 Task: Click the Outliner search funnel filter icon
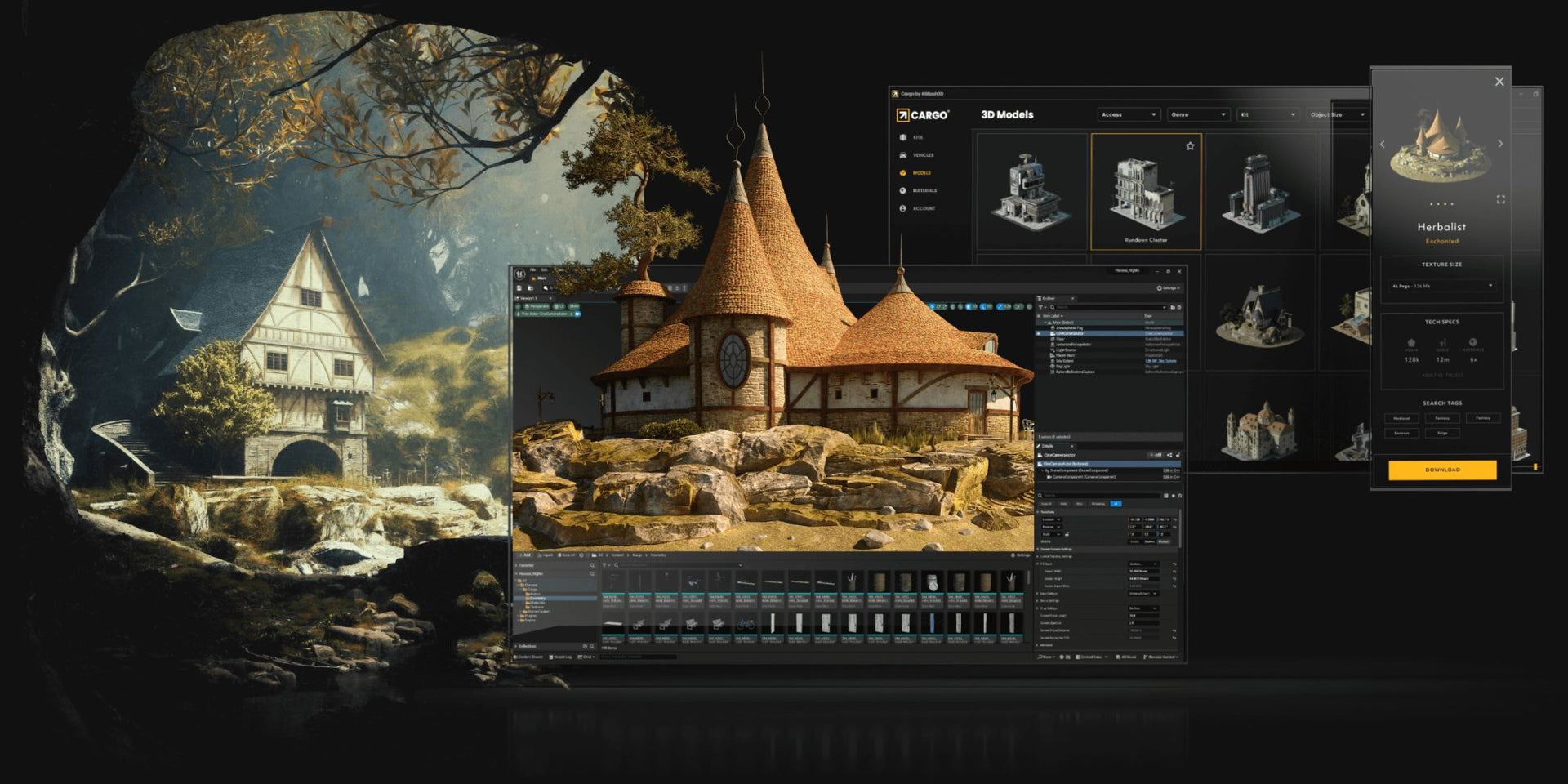point(1041,307)
